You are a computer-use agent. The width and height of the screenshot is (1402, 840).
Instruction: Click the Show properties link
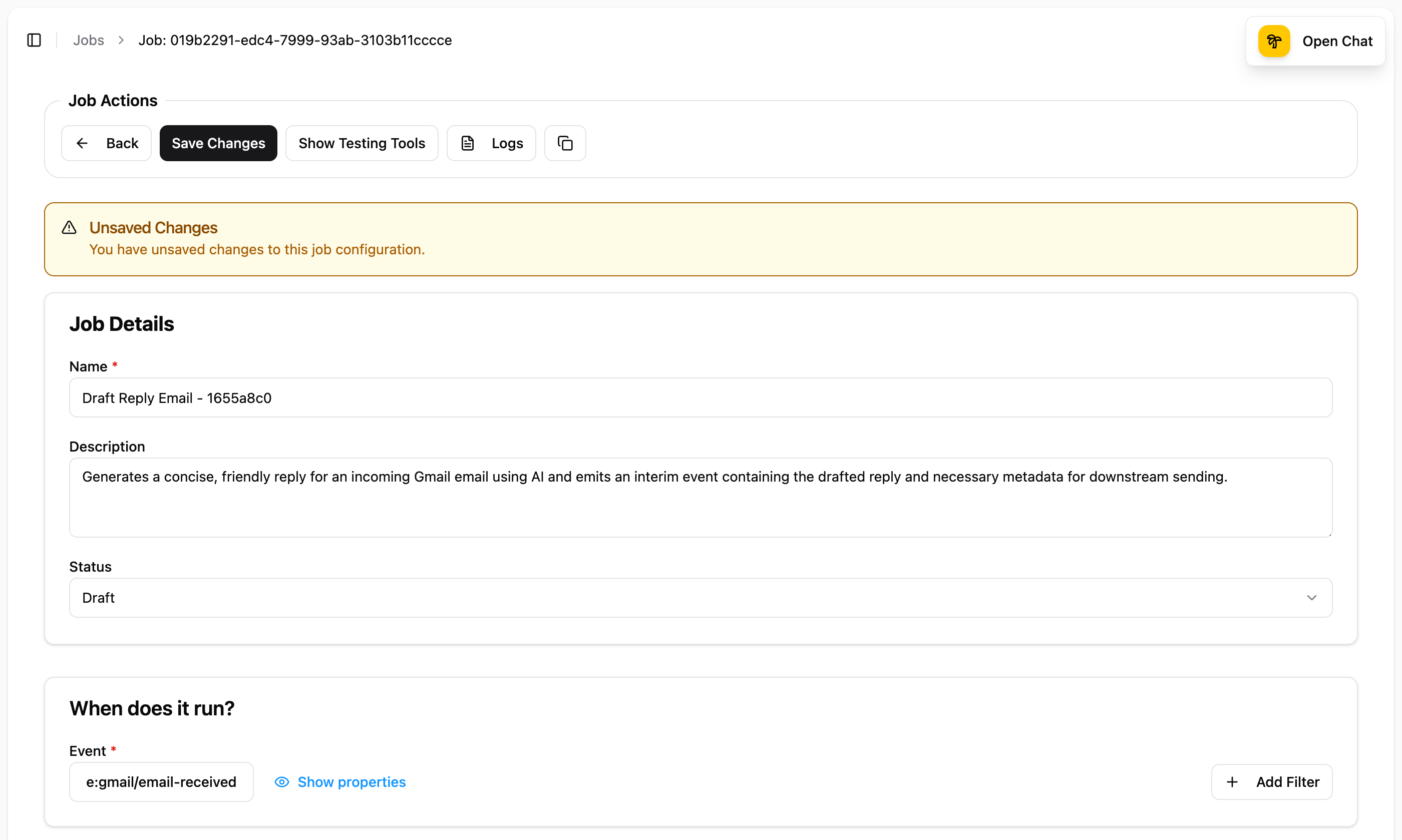[x=352, y=782]
